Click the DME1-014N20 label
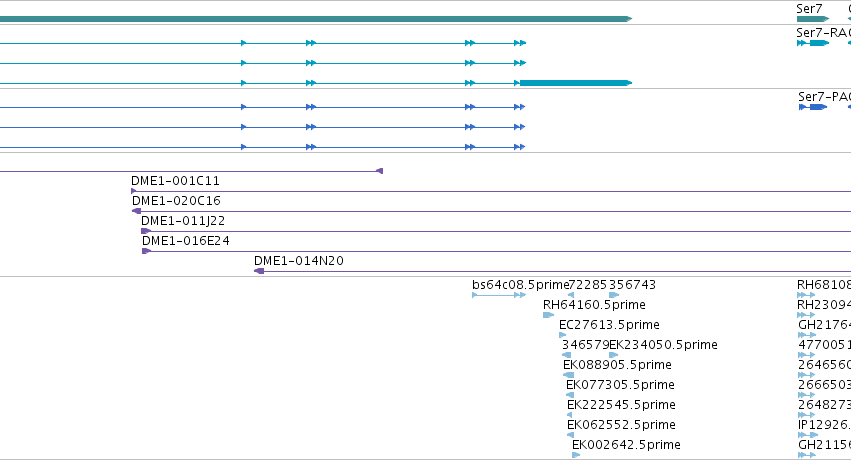The image size is (851, 460). (x=299, y=261)
